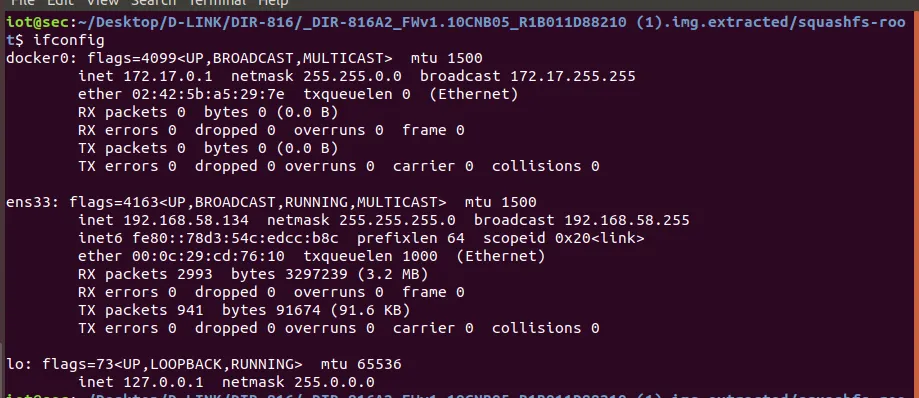Open the File menu
919x398 pixels.
[x=22, y=3]
